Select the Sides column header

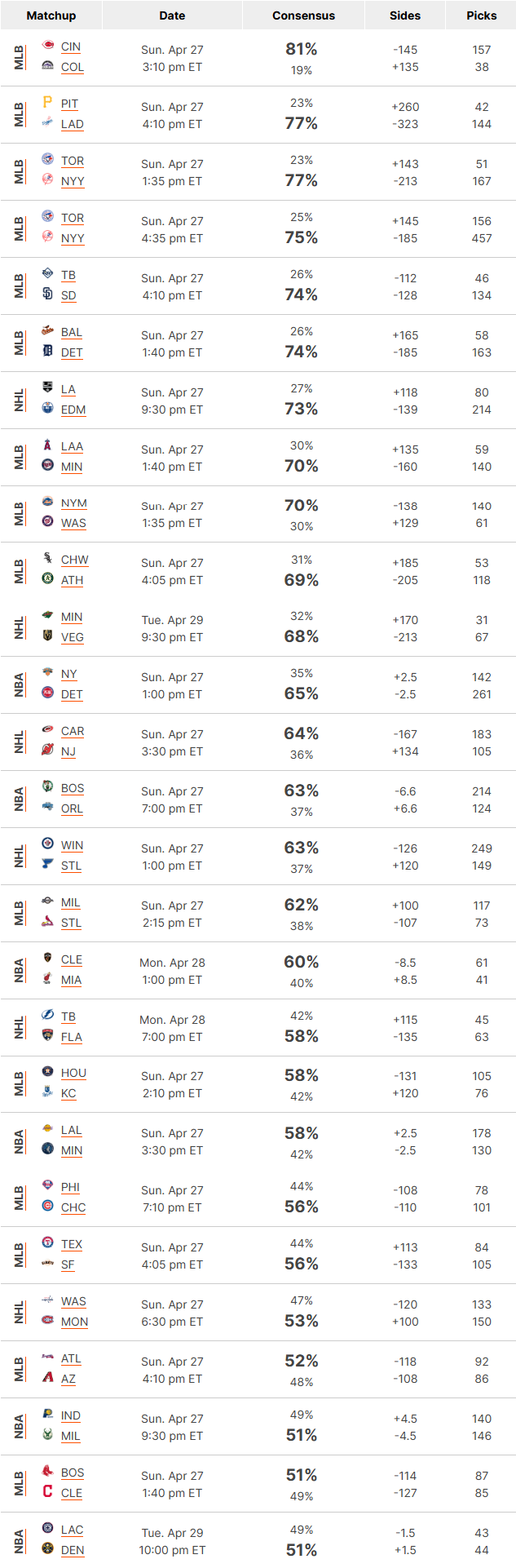coord(405,16)
